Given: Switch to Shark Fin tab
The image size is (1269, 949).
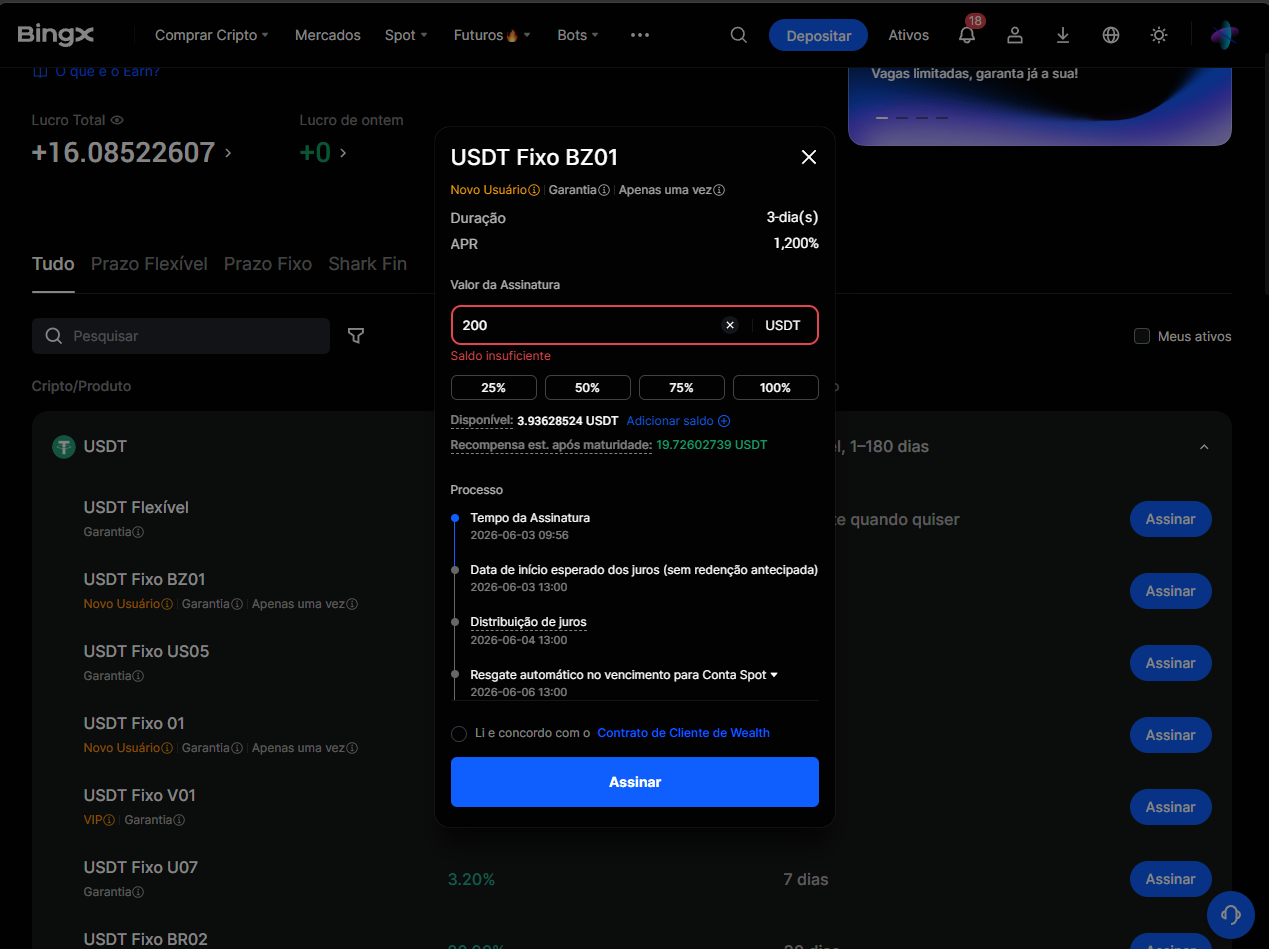Looking at the screenshot, I should [x=368, y=264].
